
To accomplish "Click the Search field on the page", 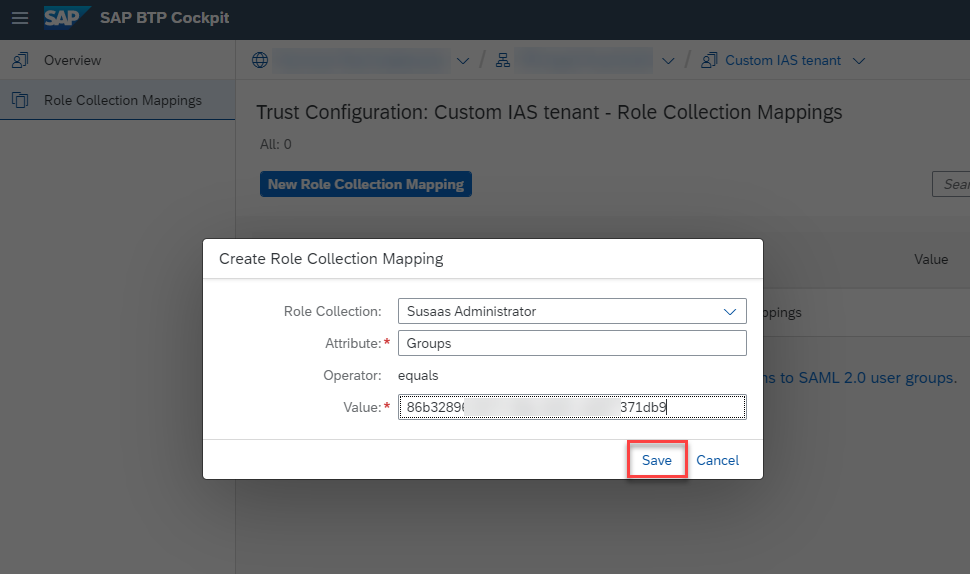I will (x=951, y=184).
